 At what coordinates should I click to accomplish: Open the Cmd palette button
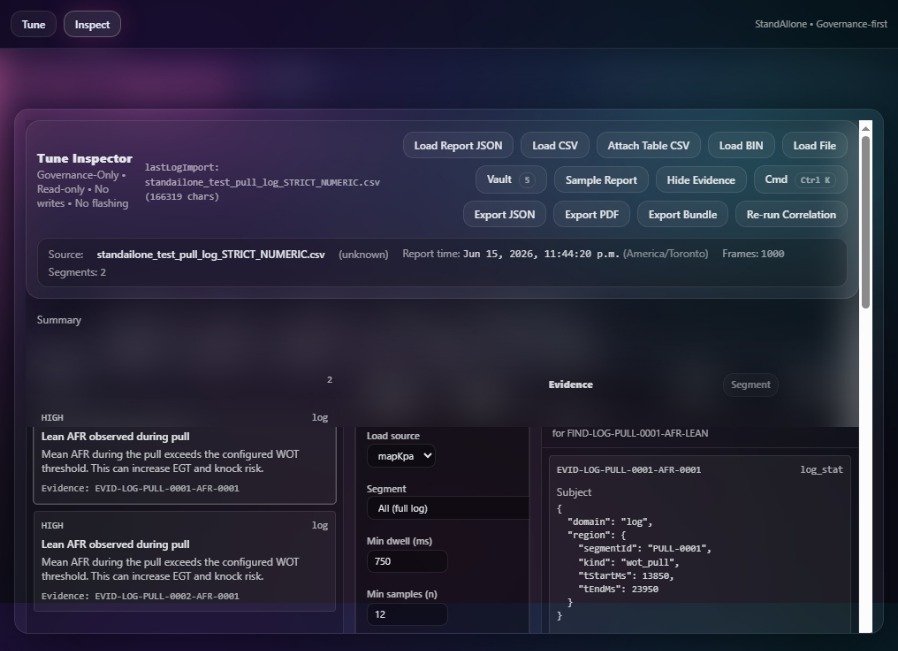[x=800, y=180]
